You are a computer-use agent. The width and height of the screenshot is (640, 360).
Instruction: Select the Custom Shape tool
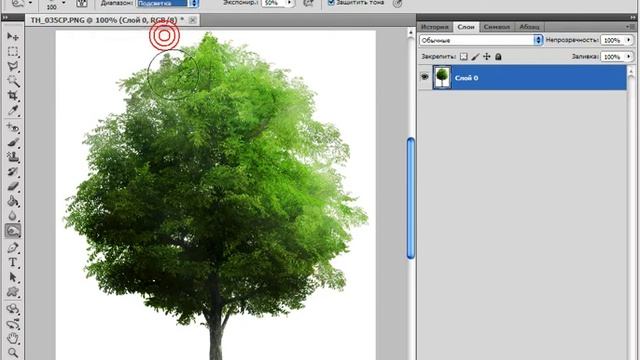tap(13, 292)
